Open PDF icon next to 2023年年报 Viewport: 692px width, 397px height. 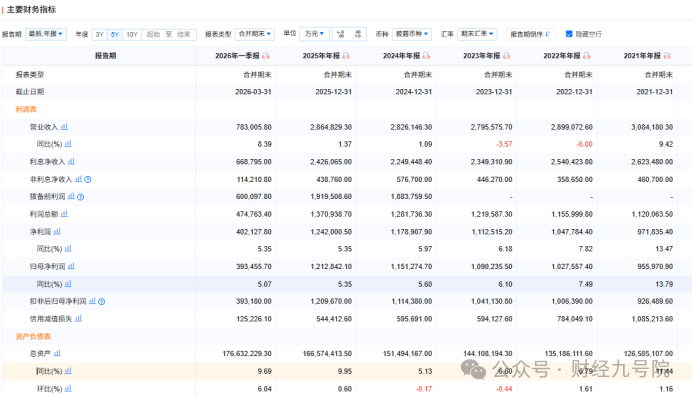click(507, 56)
